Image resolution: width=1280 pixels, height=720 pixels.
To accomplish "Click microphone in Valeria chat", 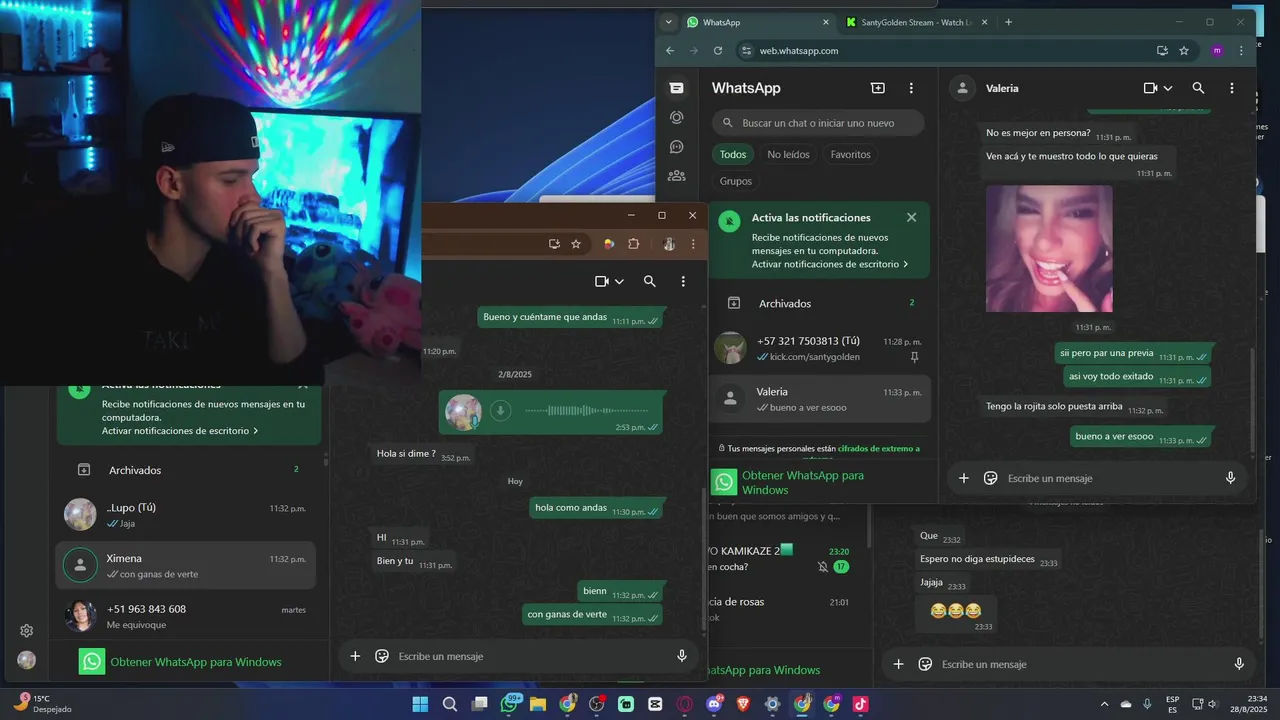I will [1231, 478].
